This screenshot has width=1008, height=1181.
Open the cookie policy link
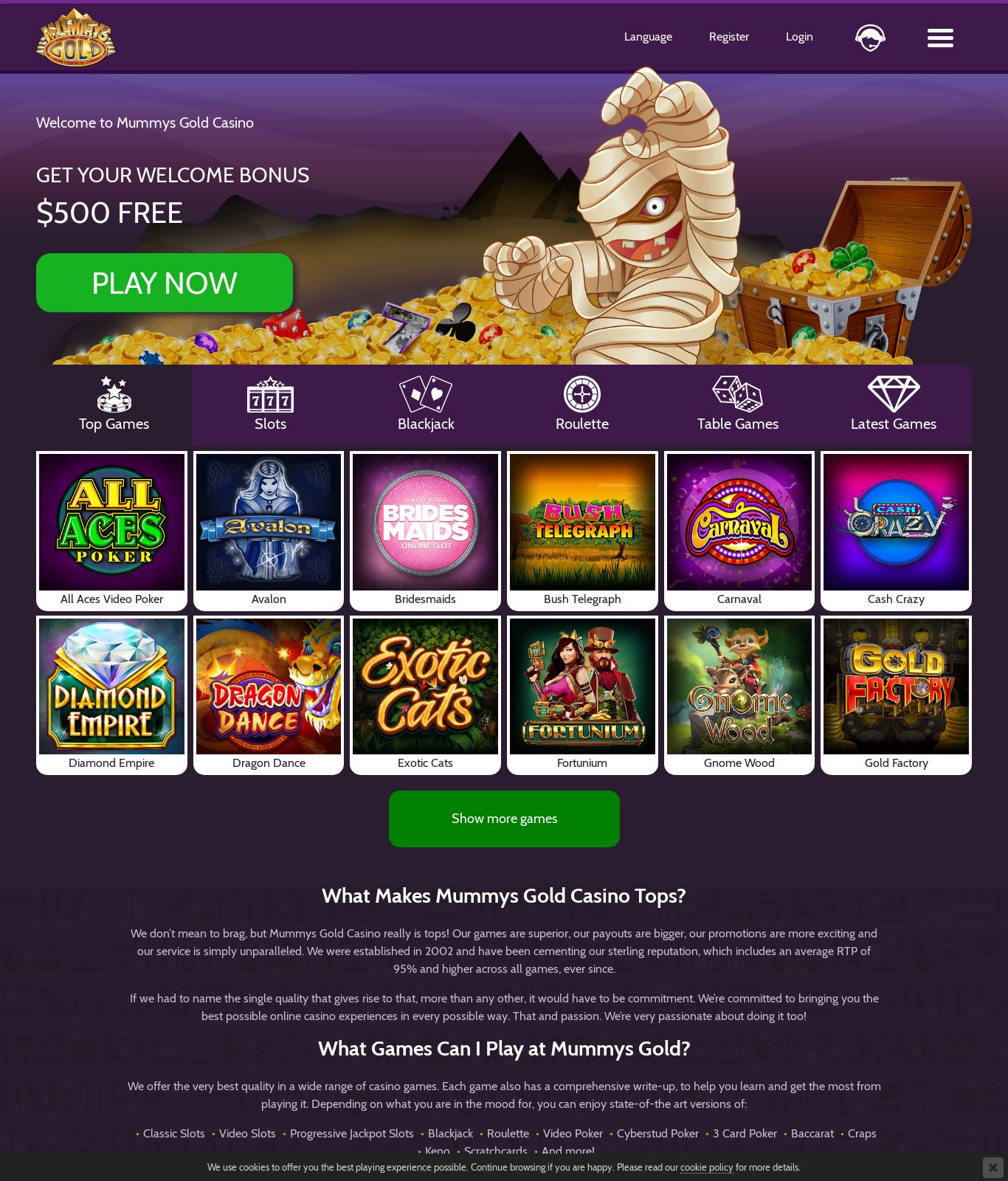tap(706, 1167)
